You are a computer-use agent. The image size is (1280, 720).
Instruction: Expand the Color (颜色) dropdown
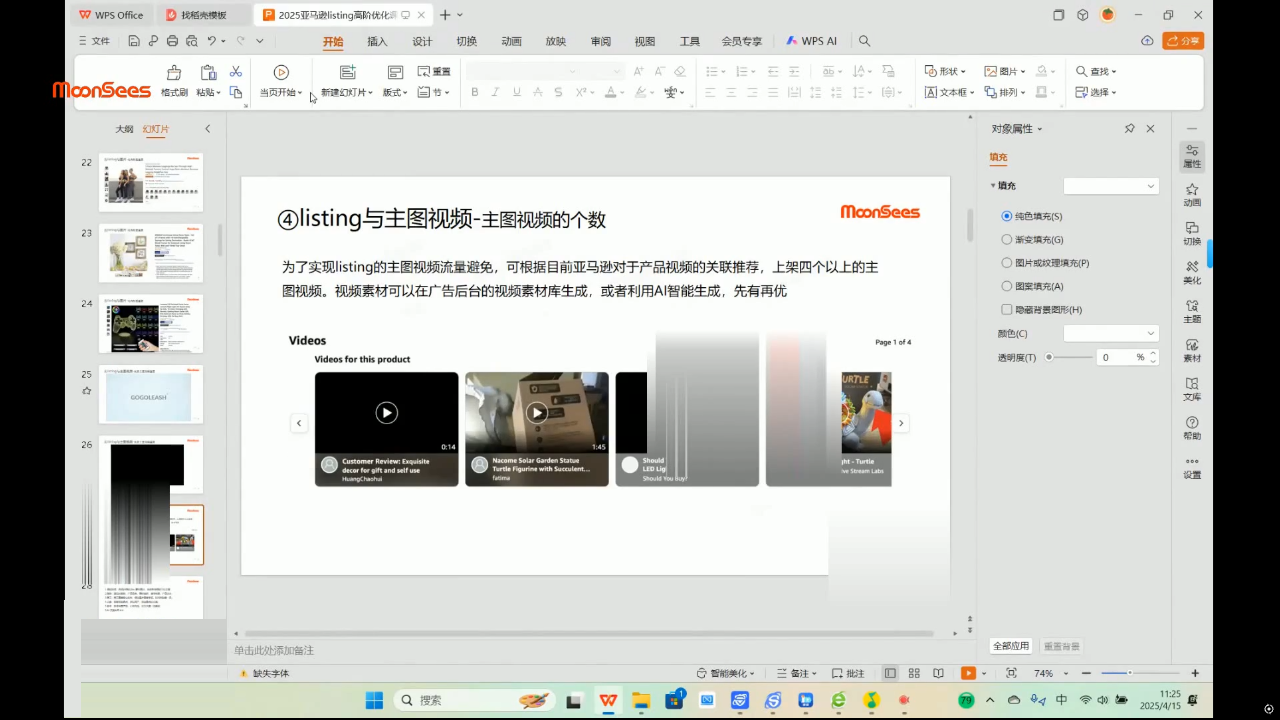pyautogui.click(x=1110, y=333)
